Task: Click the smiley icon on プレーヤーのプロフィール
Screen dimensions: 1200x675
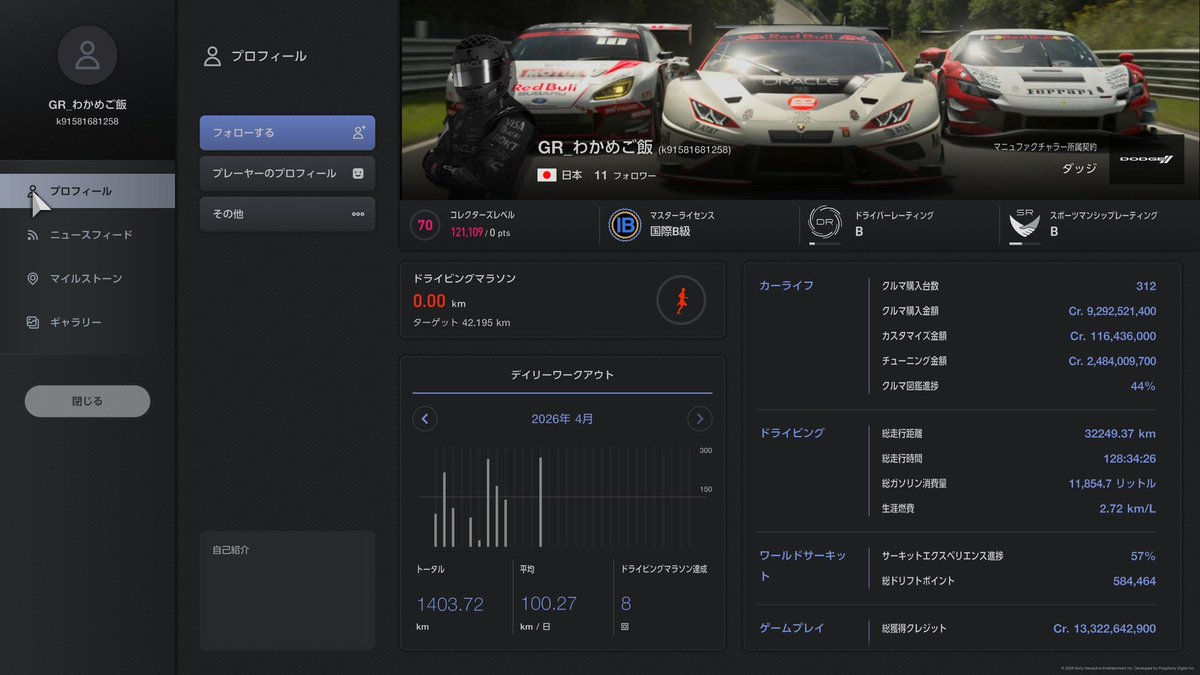Action: coord(358,173)
